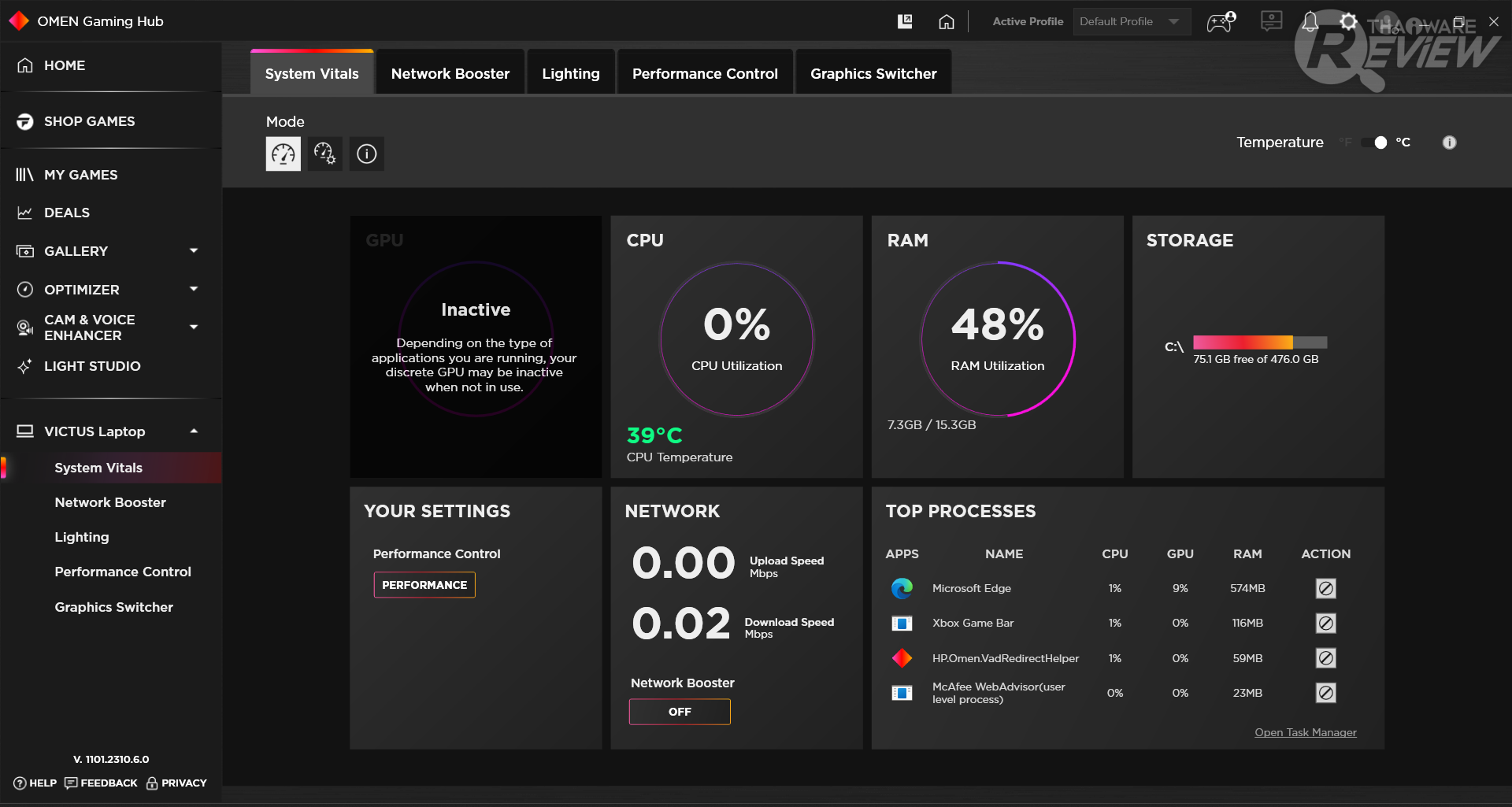Select the info Mode icon

point(366,154)
